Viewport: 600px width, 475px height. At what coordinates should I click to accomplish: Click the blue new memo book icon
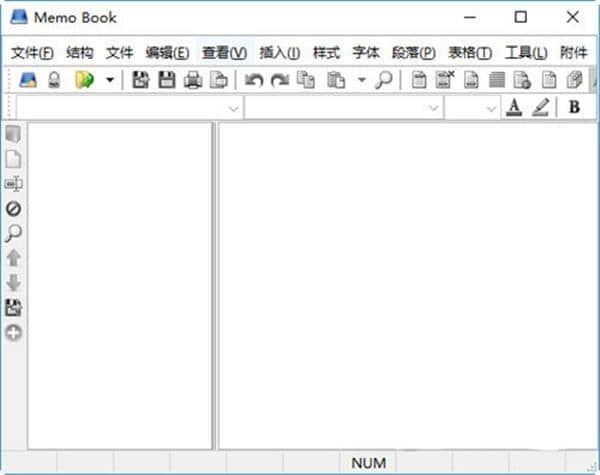click(x=28, y=80)
